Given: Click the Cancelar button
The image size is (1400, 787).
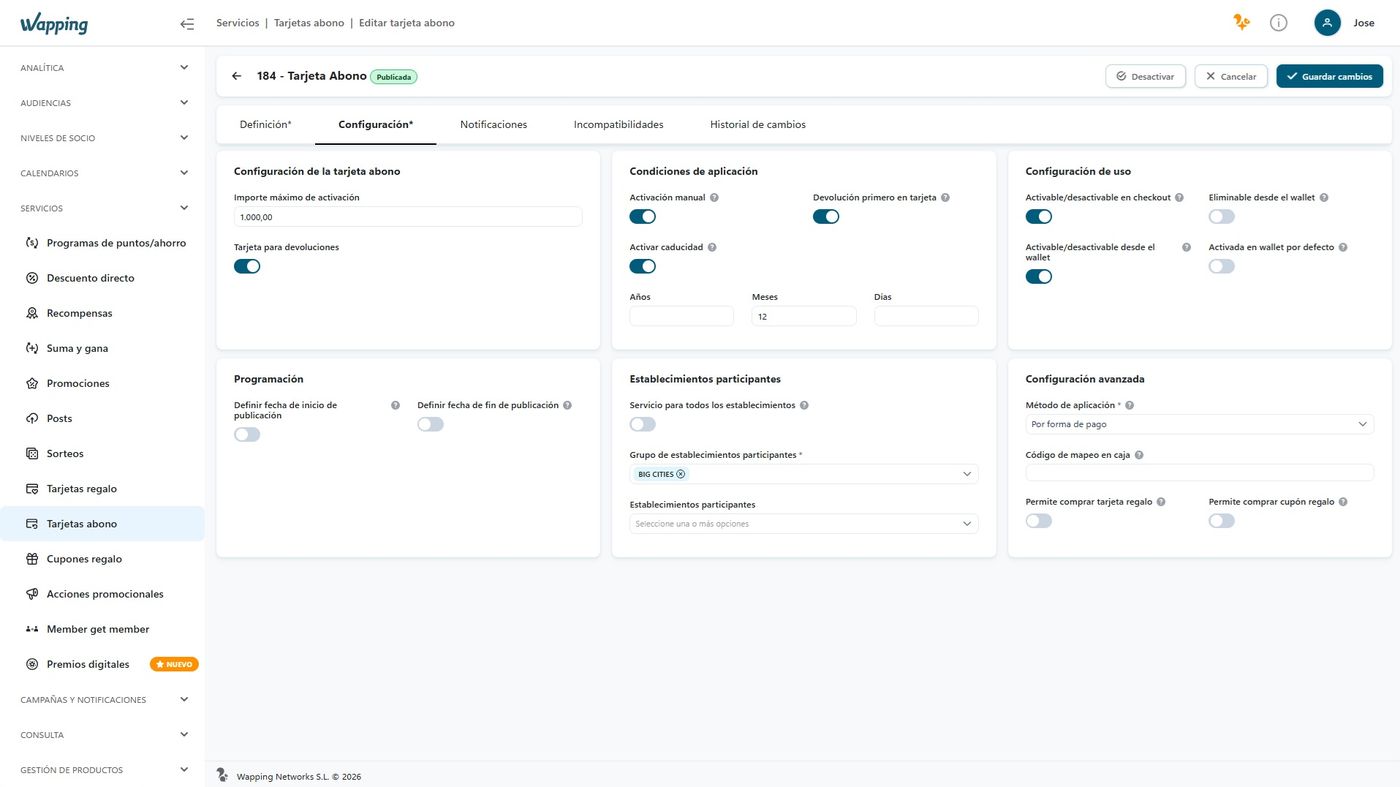Looking at the screenshot, I should coord(1231,76).
